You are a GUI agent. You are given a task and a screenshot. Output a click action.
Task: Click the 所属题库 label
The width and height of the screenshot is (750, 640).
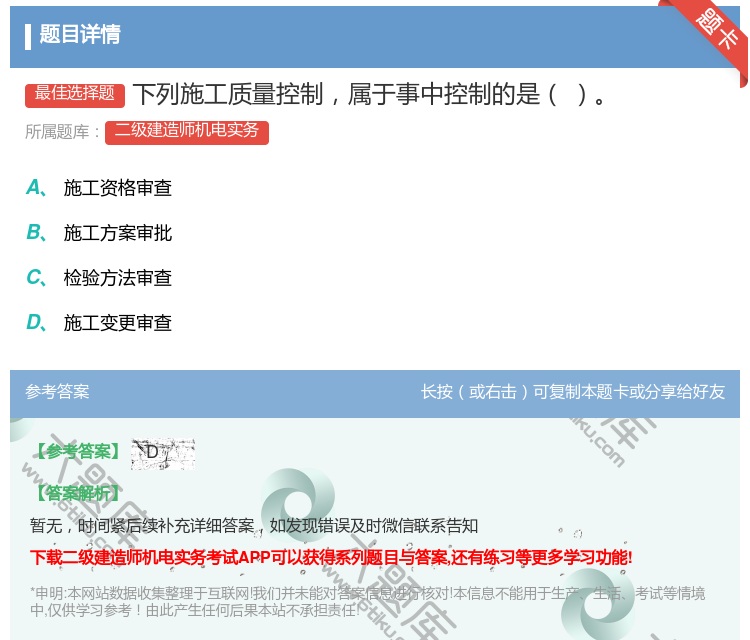tap(63, 132)
